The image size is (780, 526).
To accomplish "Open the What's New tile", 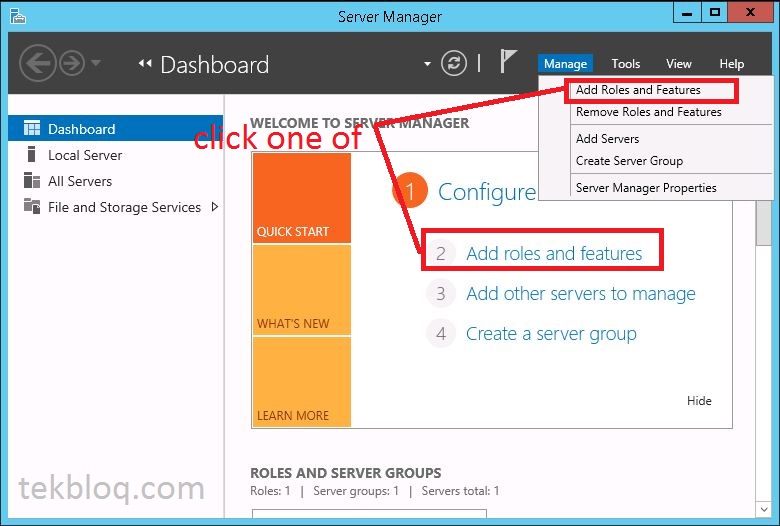I will tap(302, 290).
